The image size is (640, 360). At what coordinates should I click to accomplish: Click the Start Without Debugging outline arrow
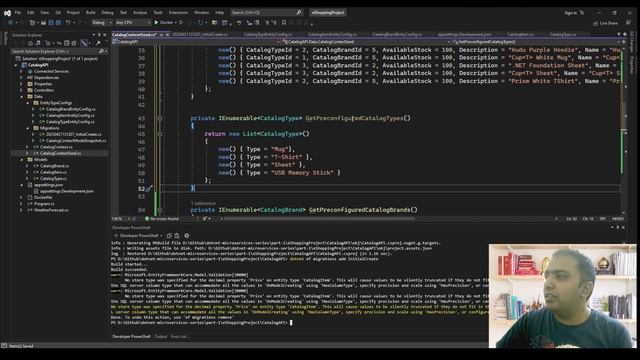[181, 23]
